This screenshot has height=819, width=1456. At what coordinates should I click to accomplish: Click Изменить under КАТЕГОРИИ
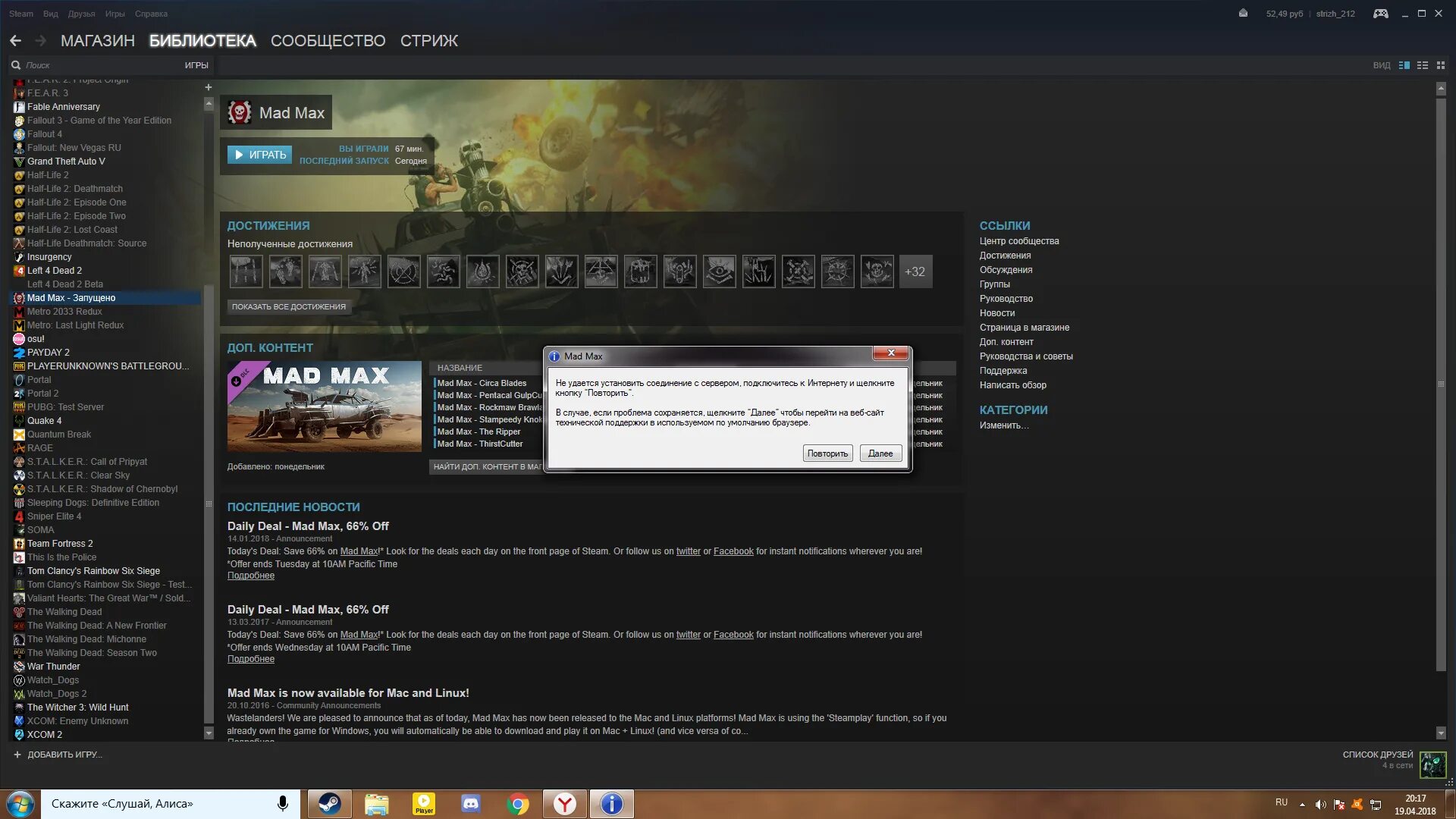(1004, 425)
